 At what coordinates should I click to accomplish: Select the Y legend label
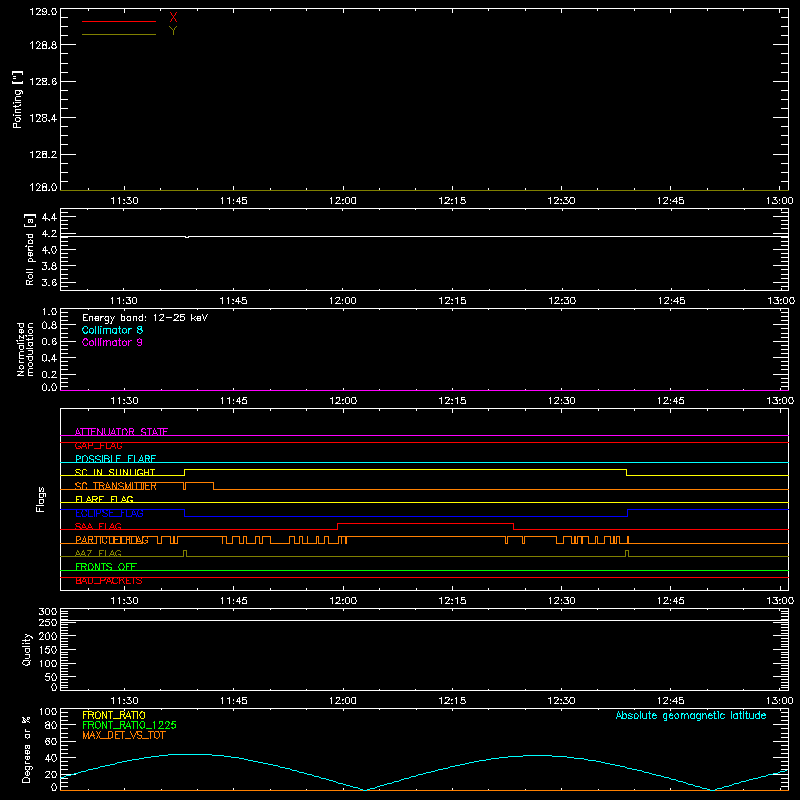tap(173, 31)
